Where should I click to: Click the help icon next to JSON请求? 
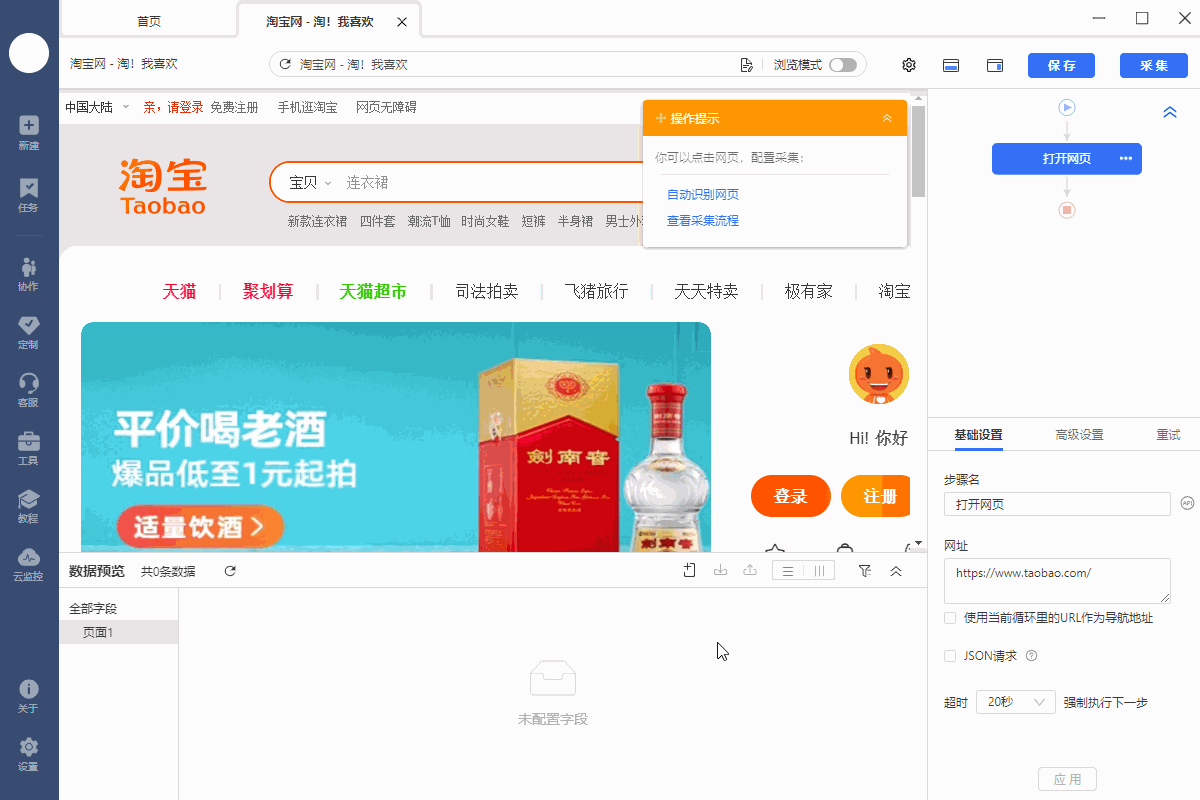pyautogui.click(x=1031, y=656)
